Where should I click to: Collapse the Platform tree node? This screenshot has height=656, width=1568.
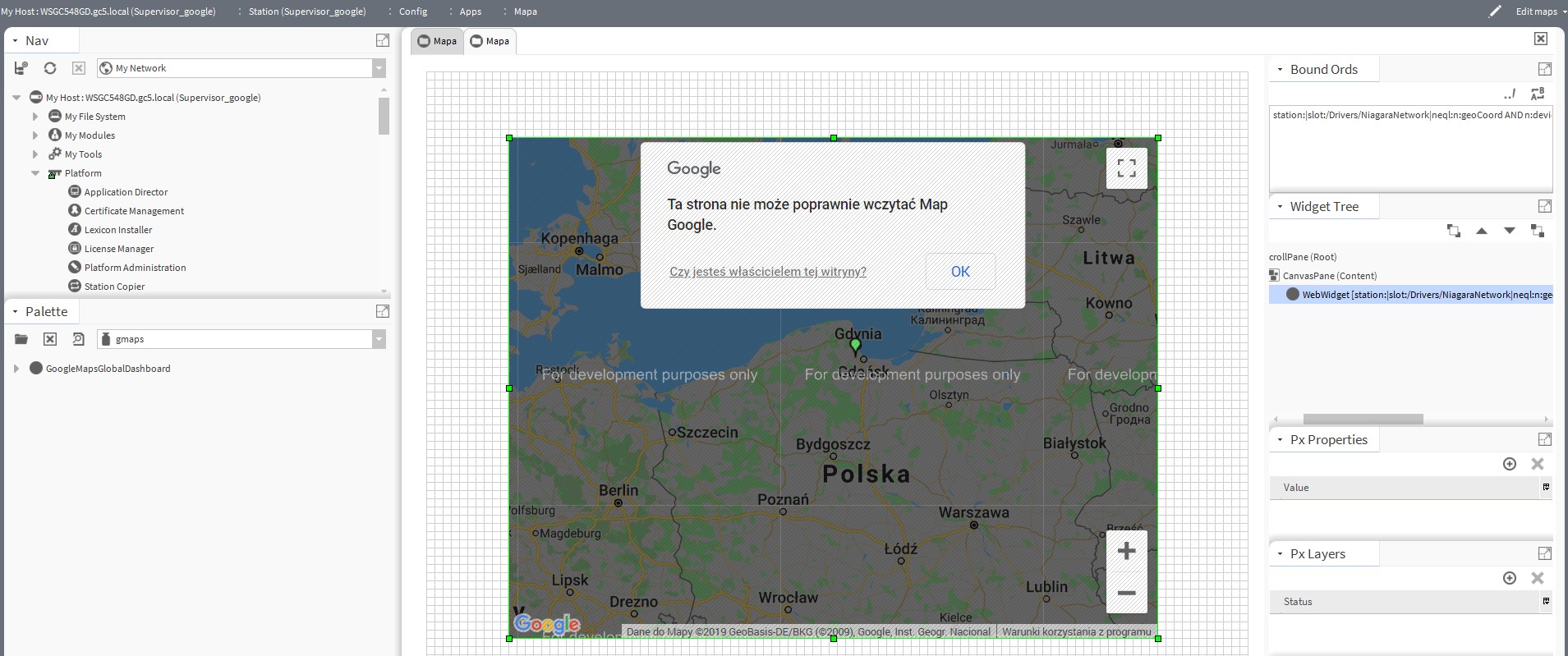[x=35, y=173]
